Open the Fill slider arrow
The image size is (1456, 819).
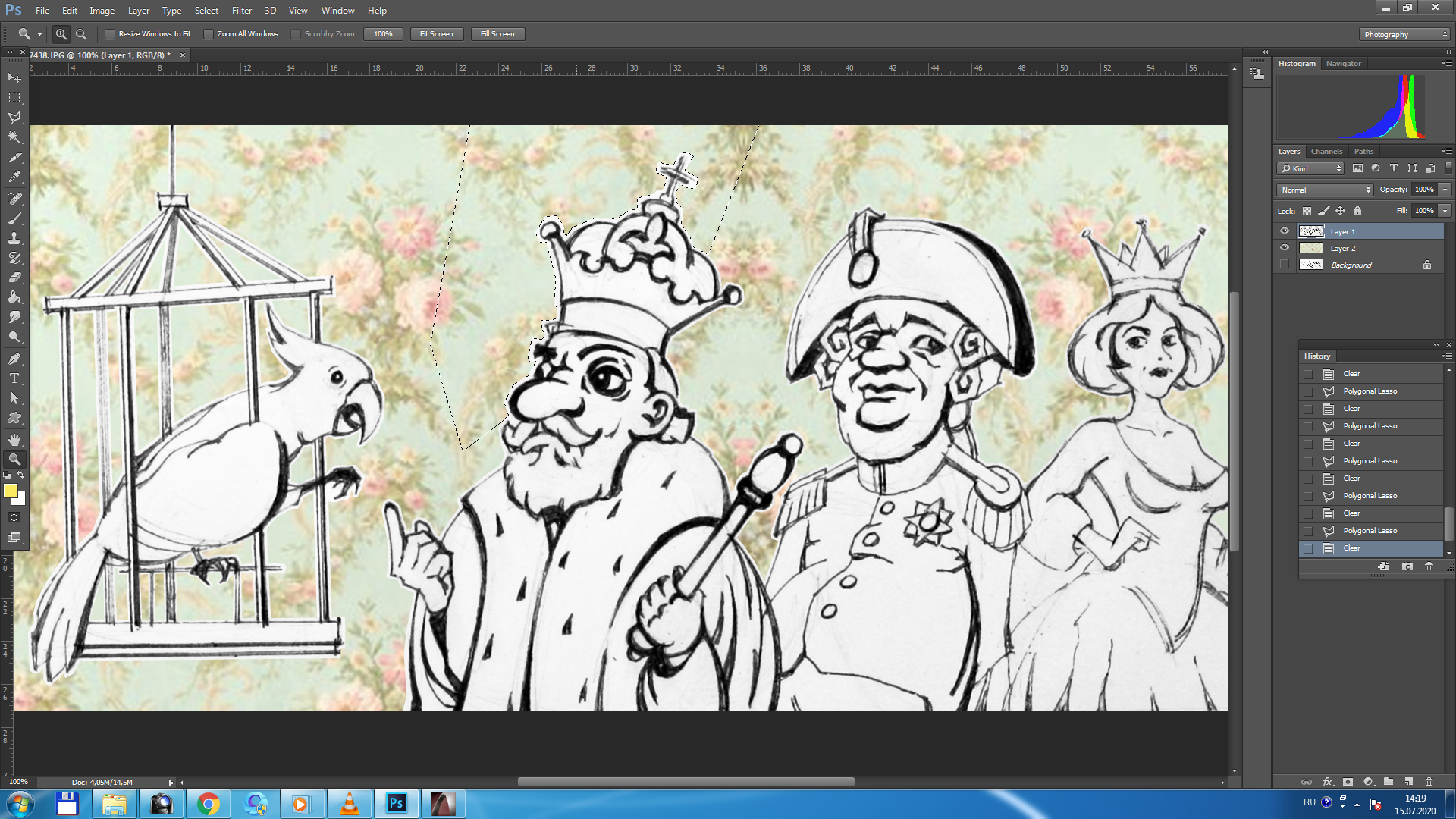point(1445,211)
